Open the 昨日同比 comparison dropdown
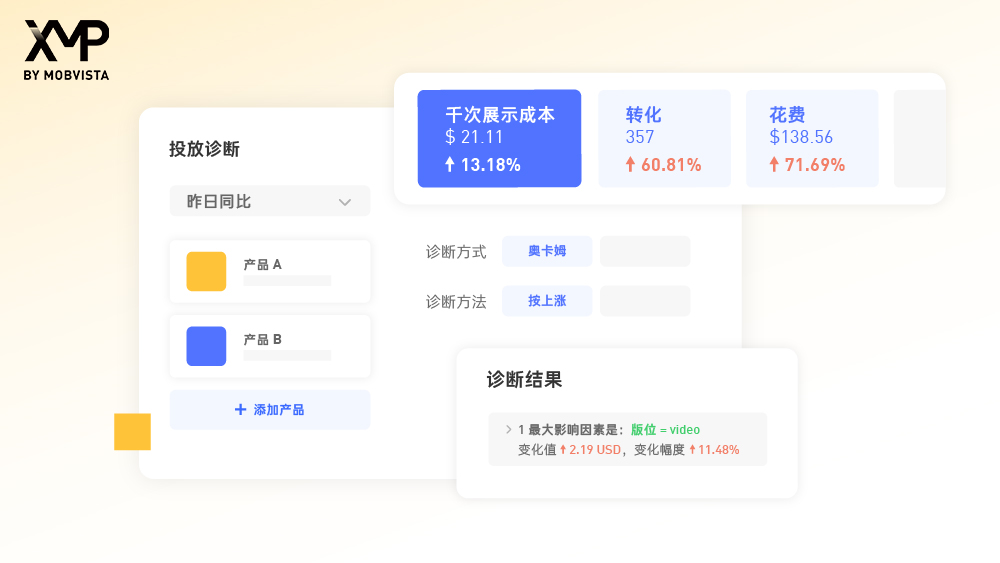Image resolution: width=1000 pixels, height=563 pixels. click(x=270, y=201)
